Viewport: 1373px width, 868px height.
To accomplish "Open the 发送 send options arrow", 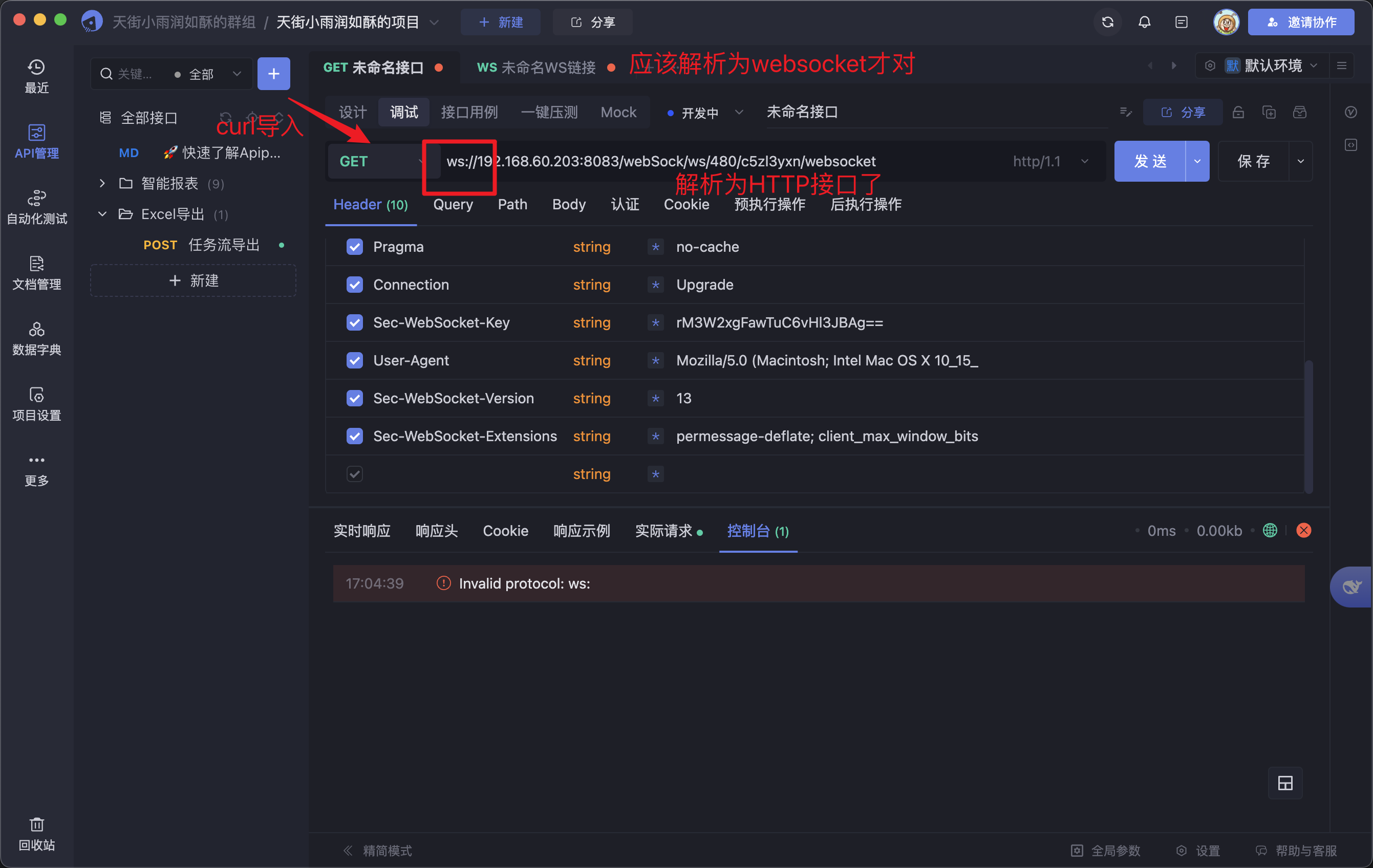I will pyautogui.click(x=1197, y=161).
